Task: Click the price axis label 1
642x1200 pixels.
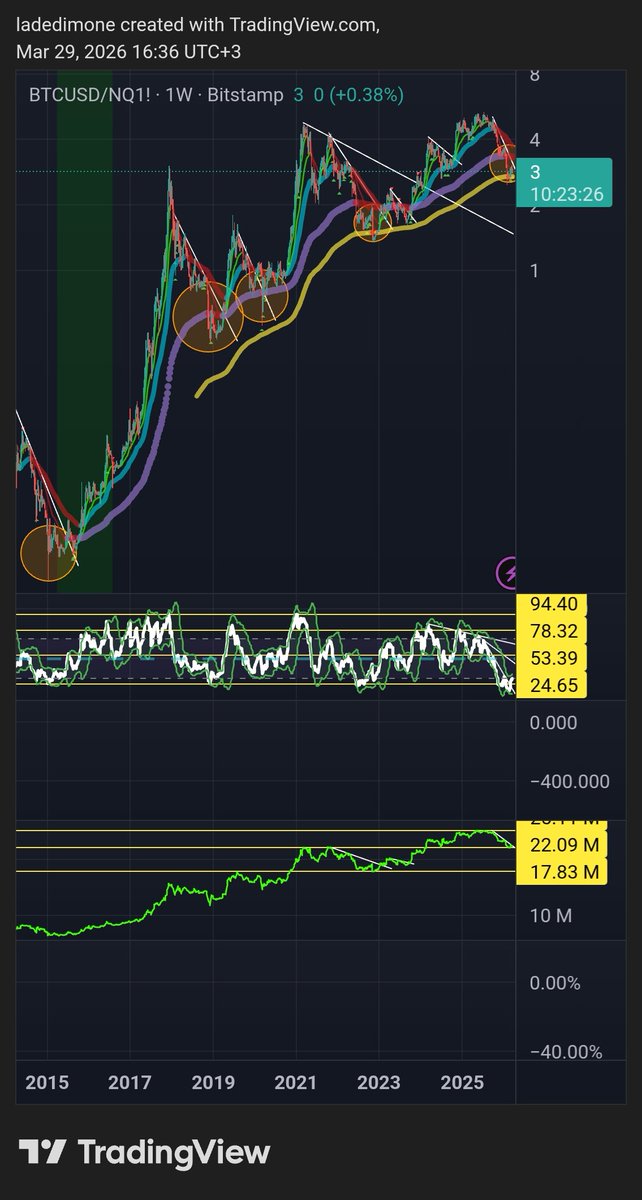Action: coord(536,271)
